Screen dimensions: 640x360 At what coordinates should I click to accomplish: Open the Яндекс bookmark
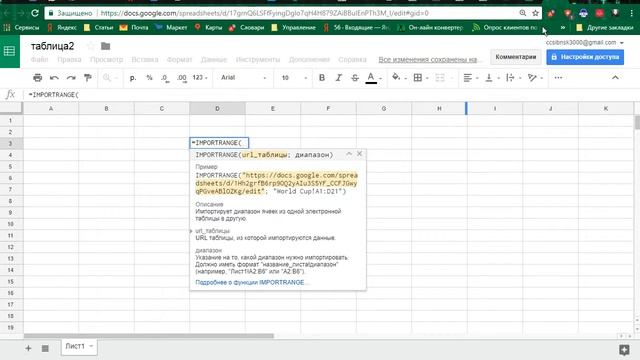point(62,27)
